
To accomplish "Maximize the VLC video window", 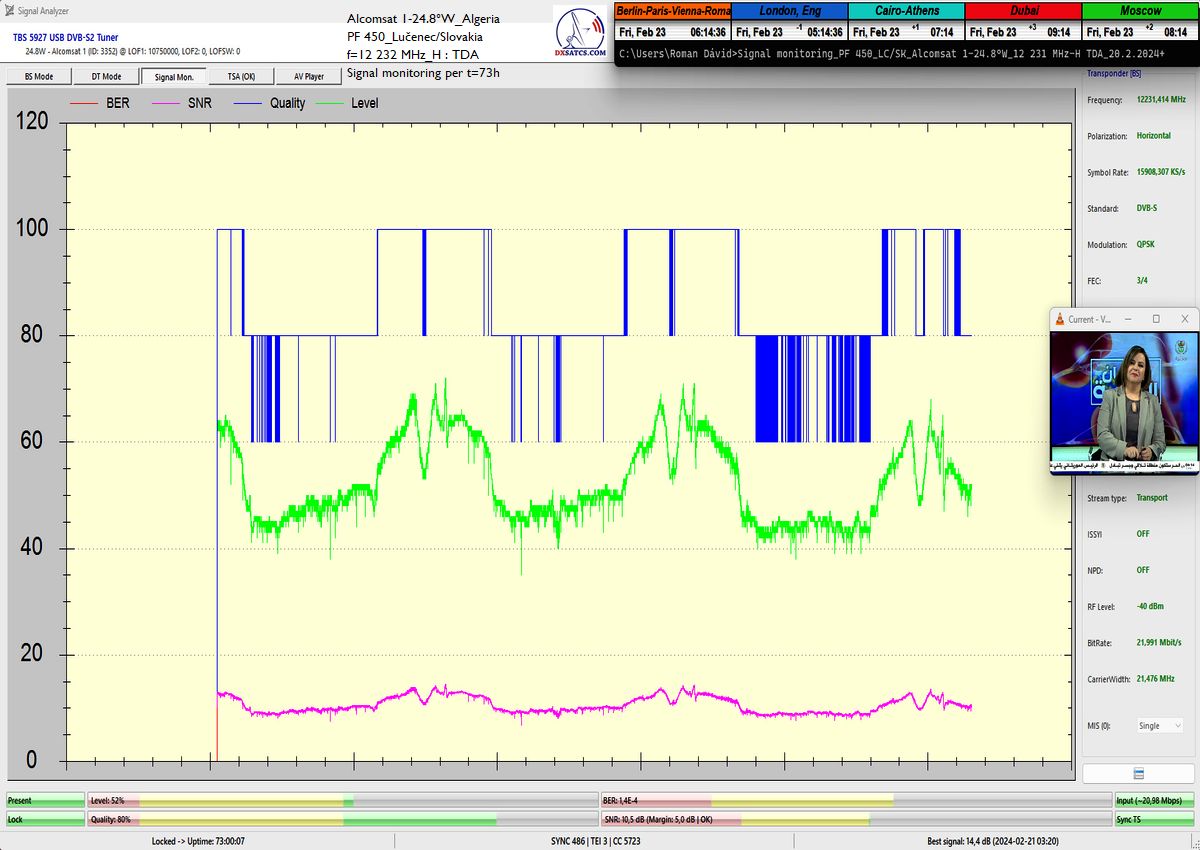I will pos(1156,319).
